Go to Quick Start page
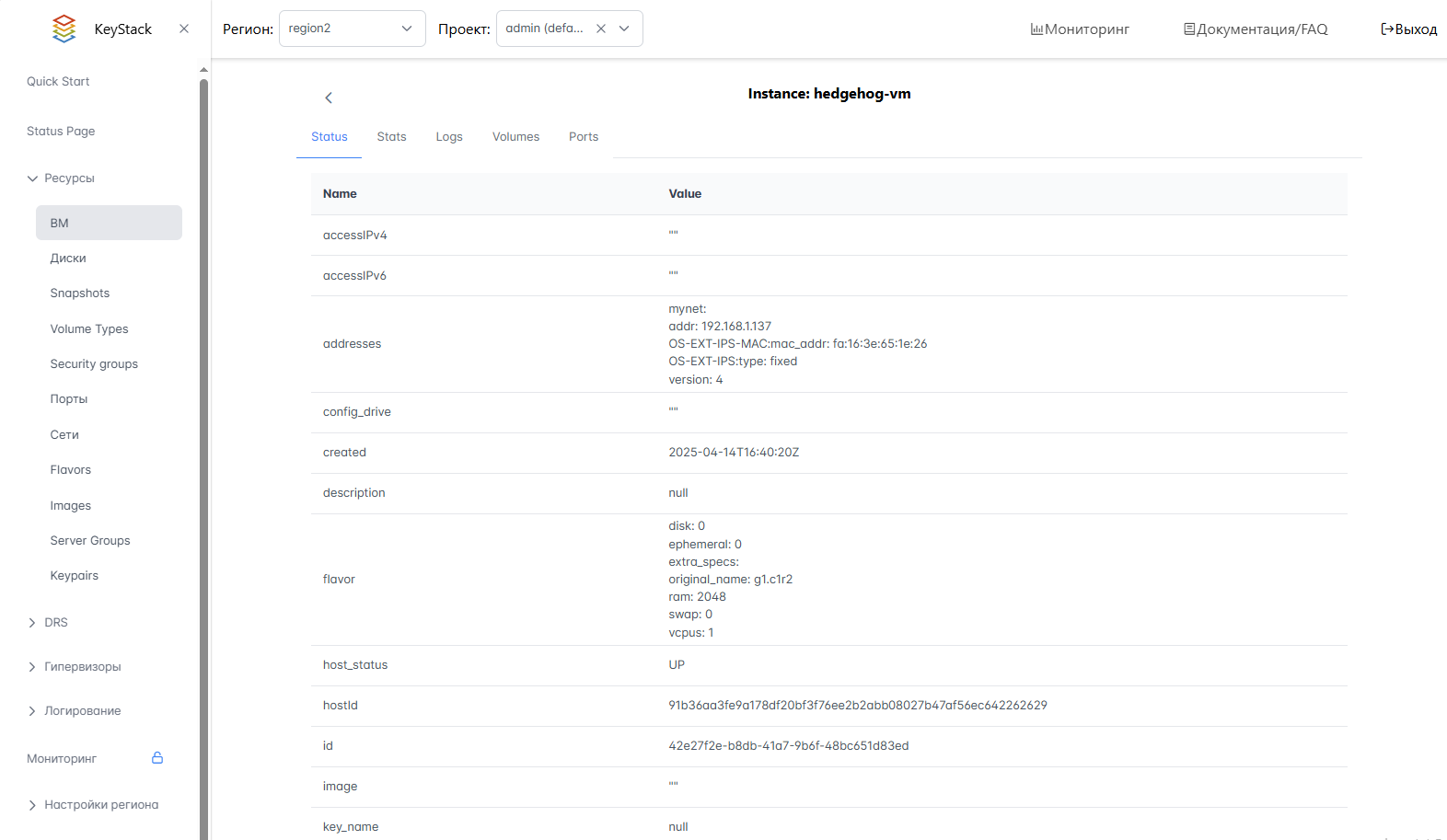 58,82
